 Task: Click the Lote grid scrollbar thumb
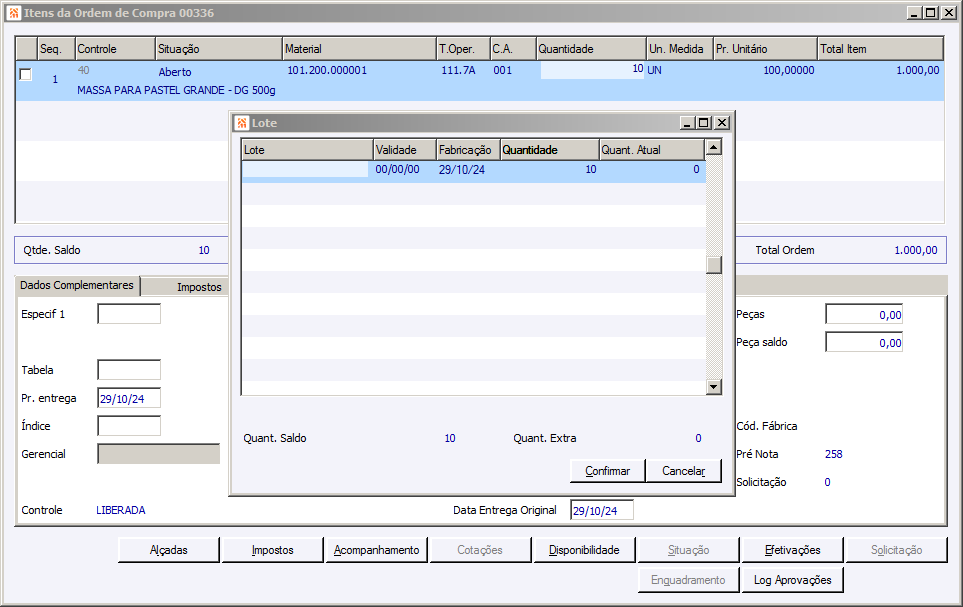(713, 265)
